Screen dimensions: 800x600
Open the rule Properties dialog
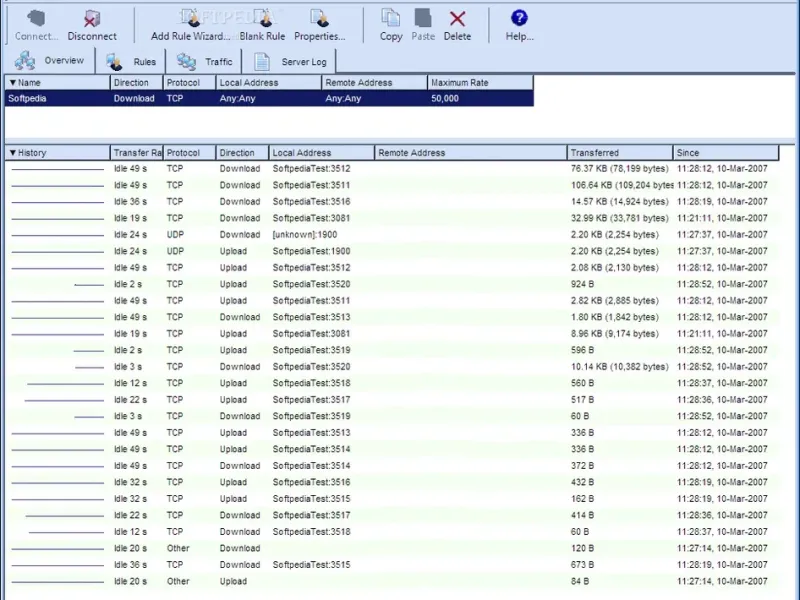pos(319,24)
